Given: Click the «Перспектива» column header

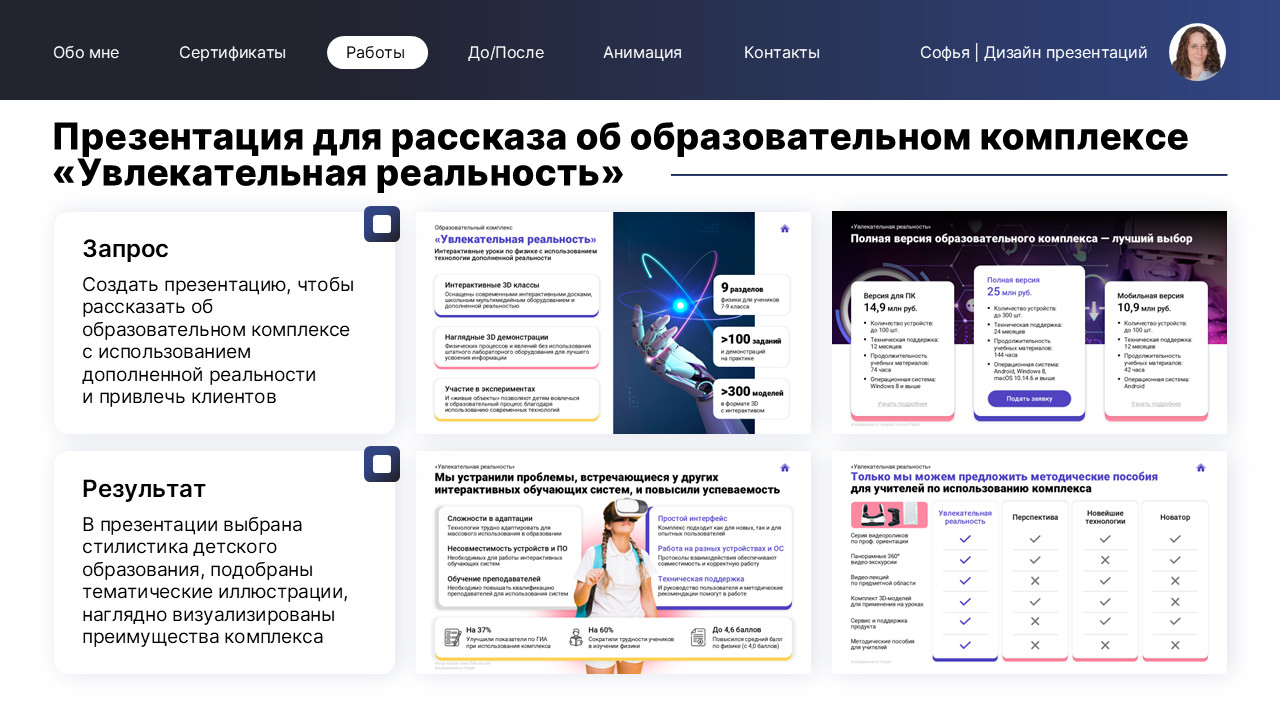Looking at the screenshot, I should pos(1035,517).
